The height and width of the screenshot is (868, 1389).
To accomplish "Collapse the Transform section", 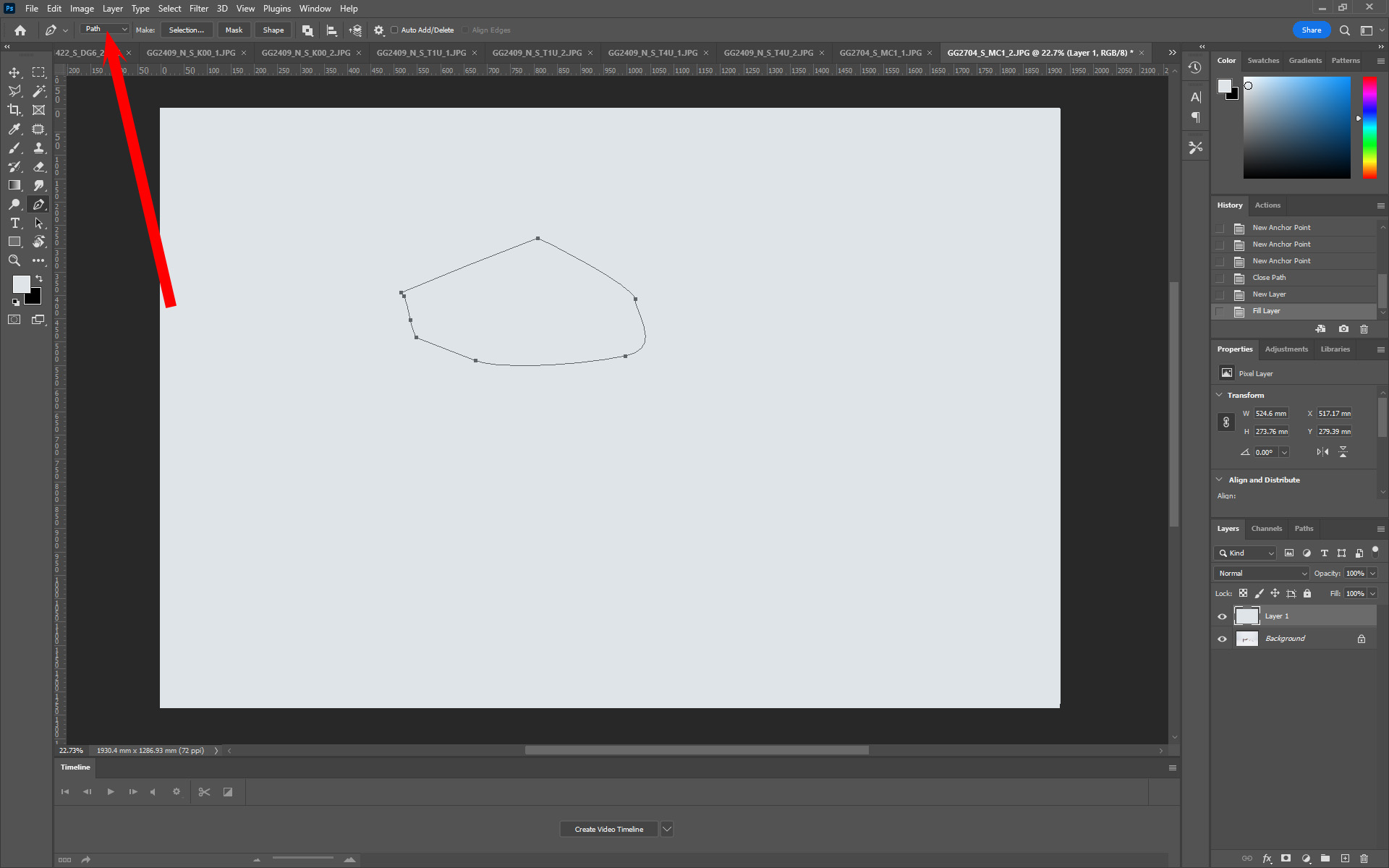I will pos(1220,395).
